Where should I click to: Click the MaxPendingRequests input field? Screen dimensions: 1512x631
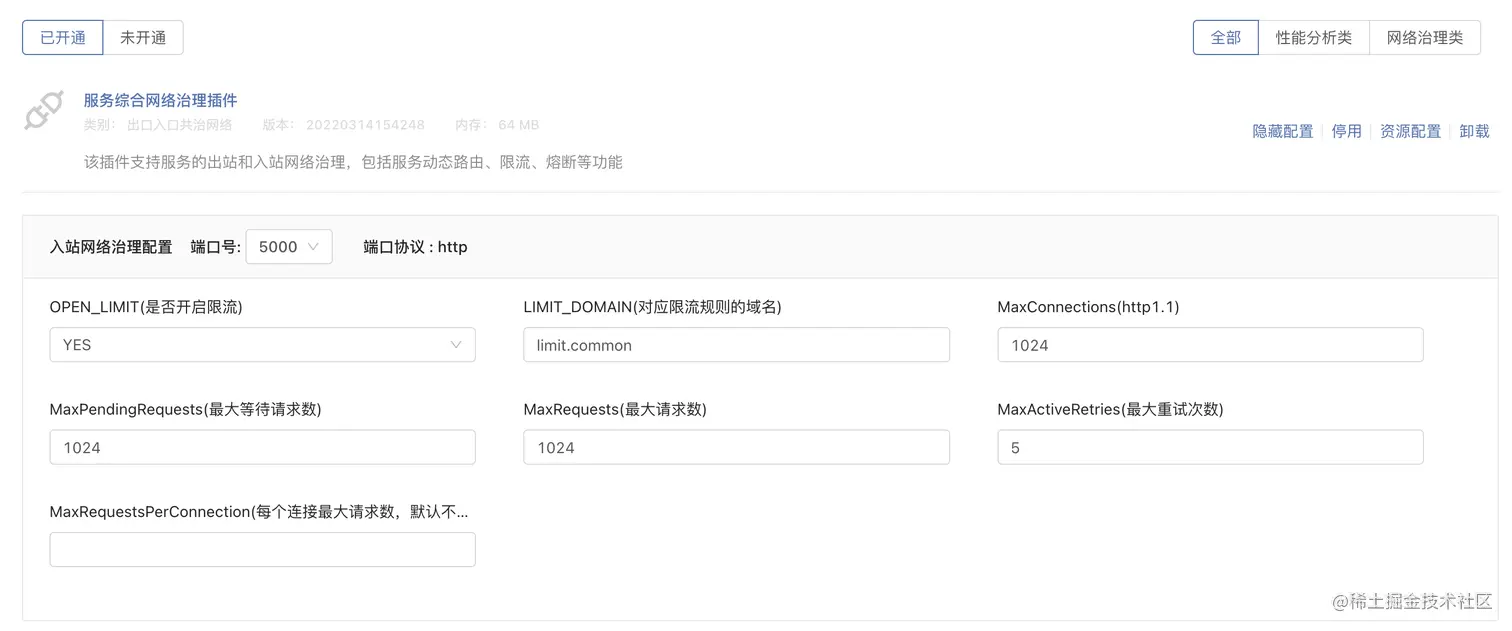pyautogui.click(x=262, y=447)
